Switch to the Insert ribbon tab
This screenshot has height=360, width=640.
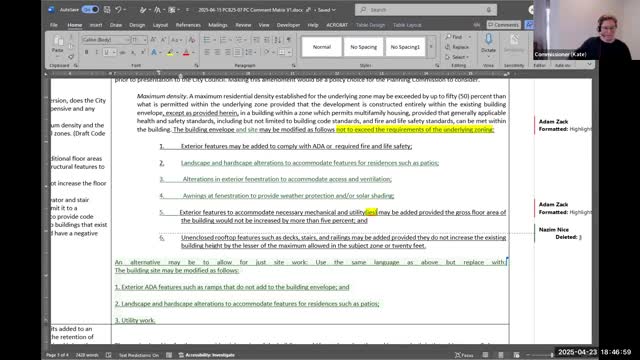[x=96, y=25]
